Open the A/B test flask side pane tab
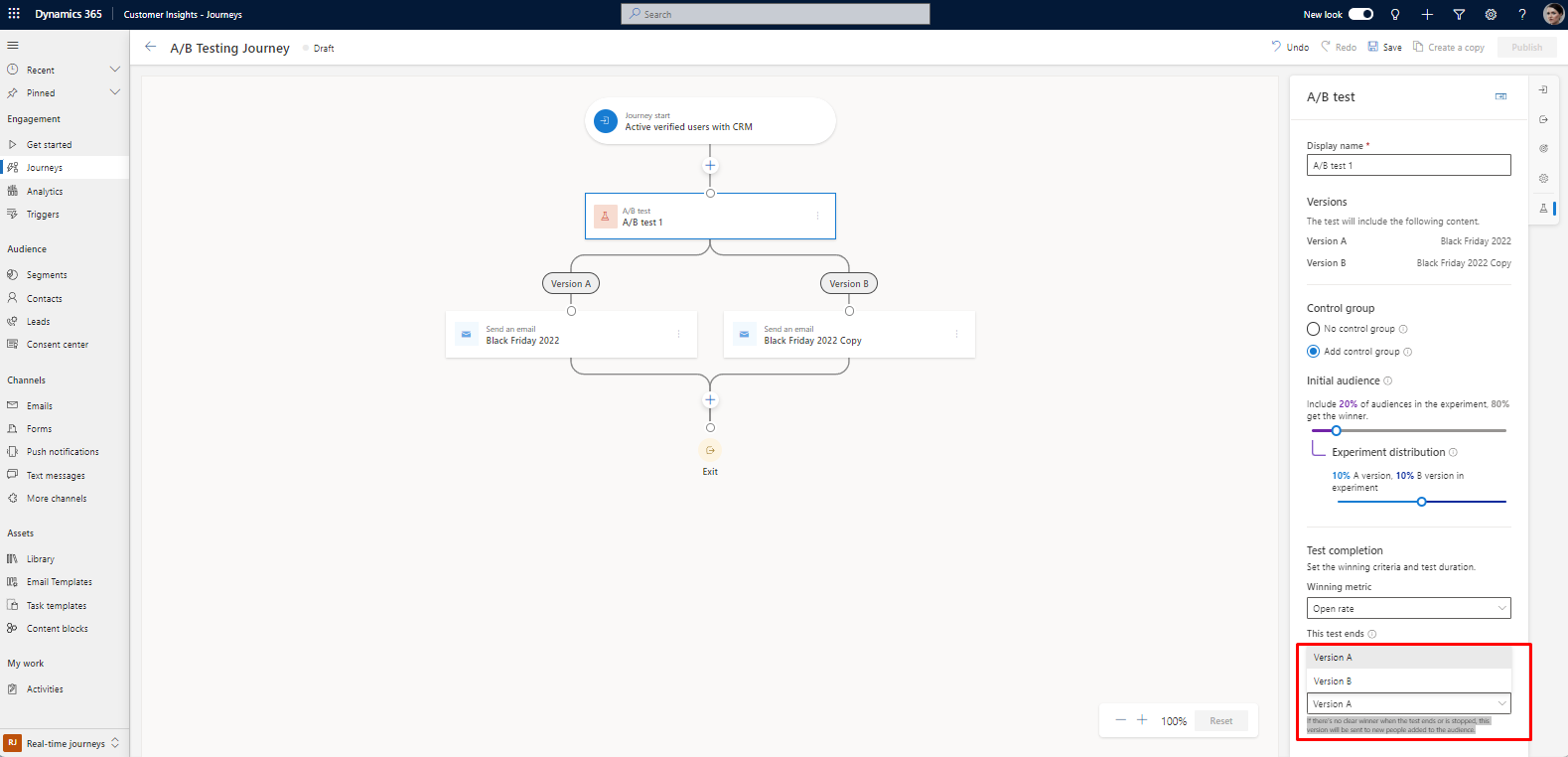This screenshot has width=1568, height=757. pos(1544,208)
